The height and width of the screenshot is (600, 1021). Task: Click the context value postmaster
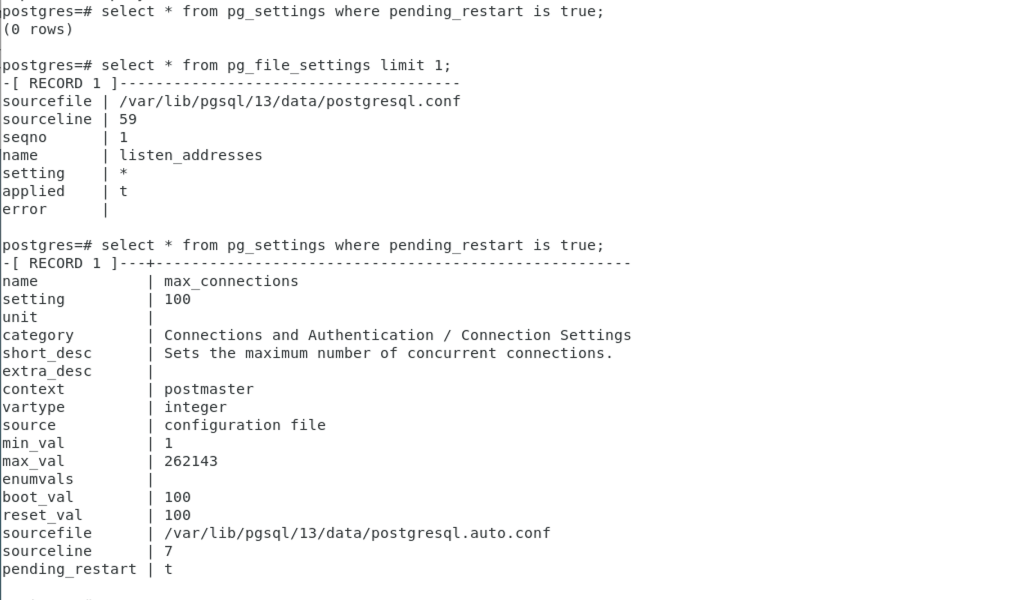tap(209, 390)
